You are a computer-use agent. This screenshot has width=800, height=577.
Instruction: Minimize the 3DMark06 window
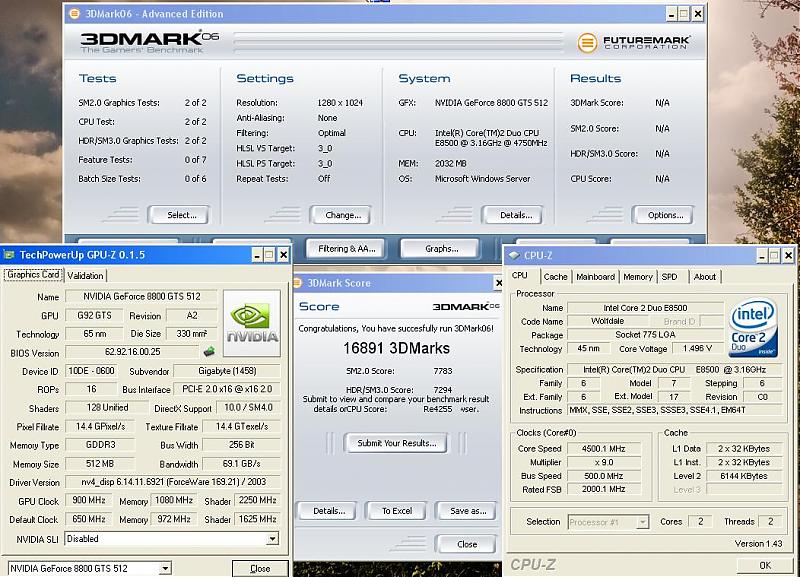pos(671,14)
